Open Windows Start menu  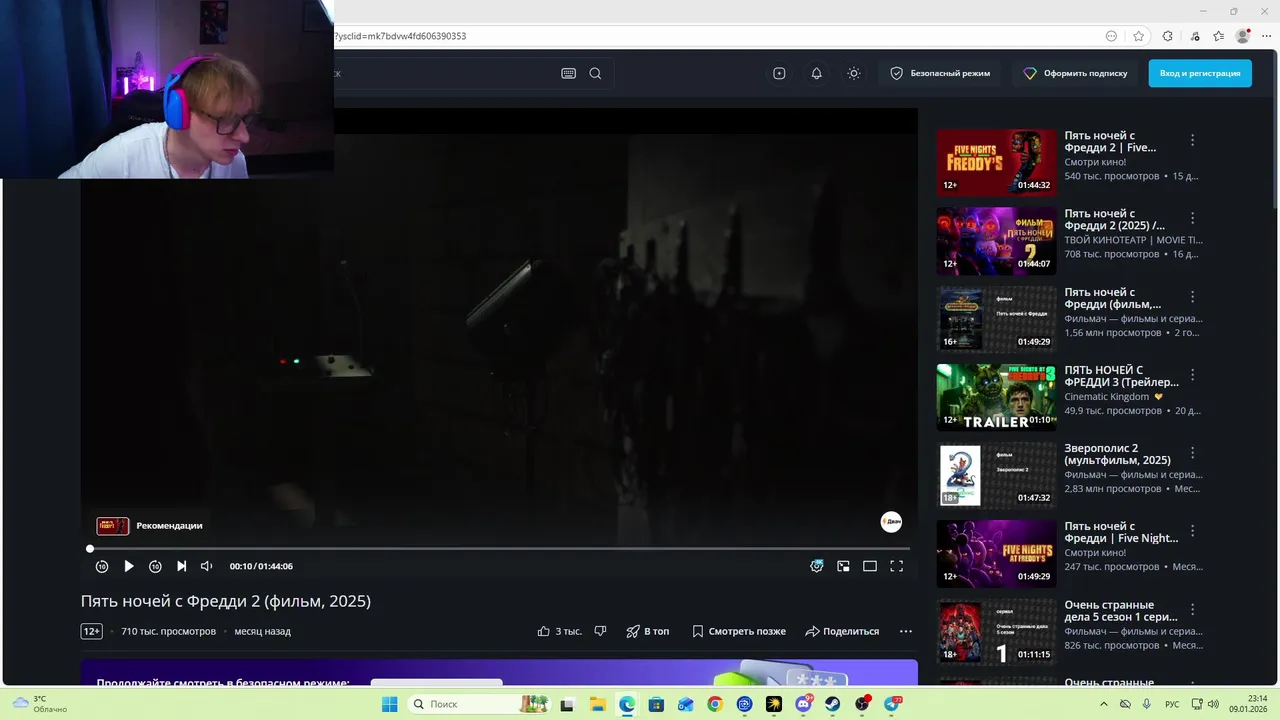389,704
